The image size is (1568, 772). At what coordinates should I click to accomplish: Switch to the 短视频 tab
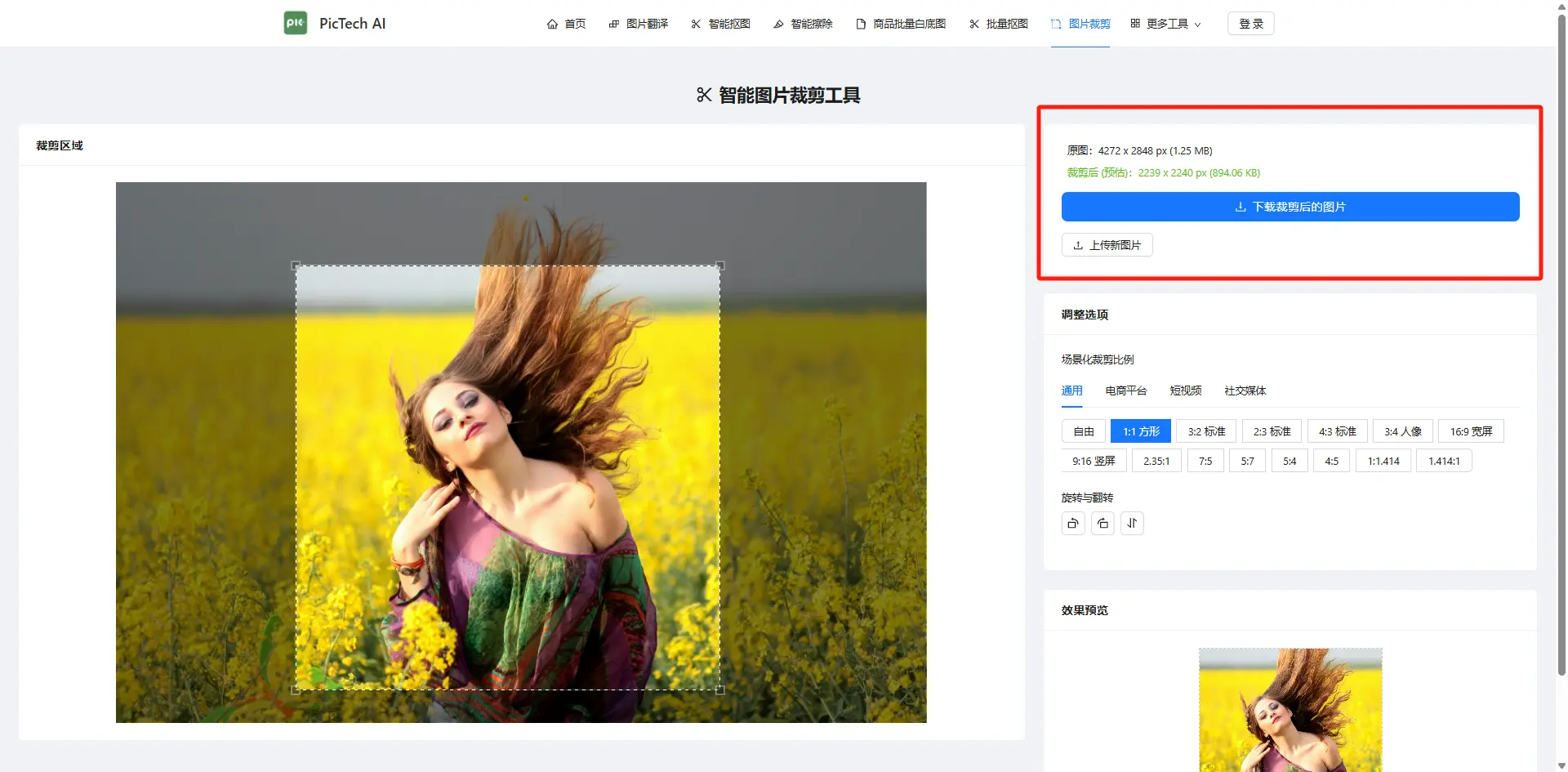[x=1185, y=390]
